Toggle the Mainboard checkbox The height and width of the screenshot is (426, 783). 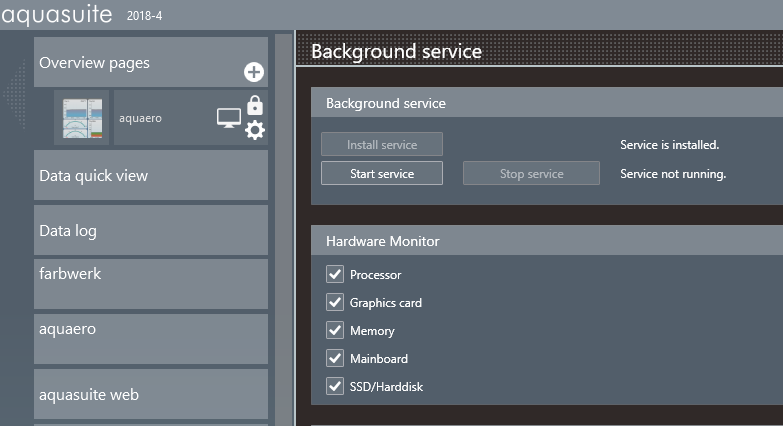pyautogui.click(x=335, y=359)
